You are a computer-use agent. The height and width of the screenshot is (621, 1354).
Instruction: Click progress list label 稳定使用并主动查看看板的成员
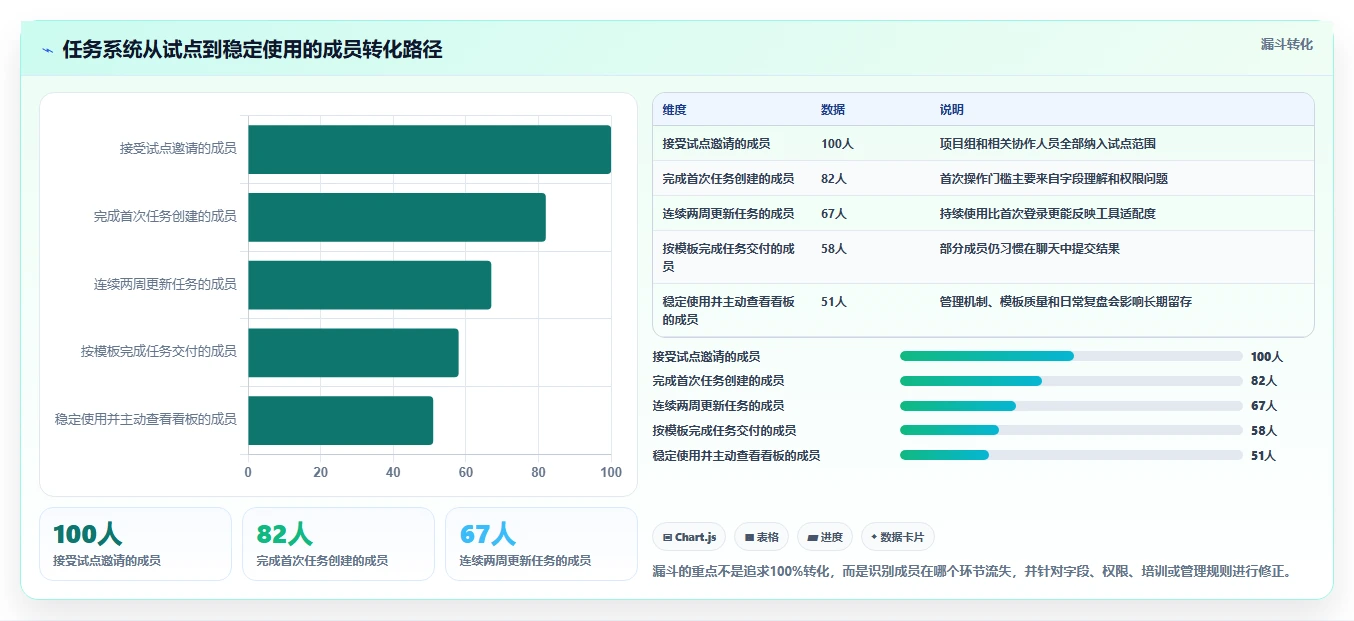click(736, 456)
